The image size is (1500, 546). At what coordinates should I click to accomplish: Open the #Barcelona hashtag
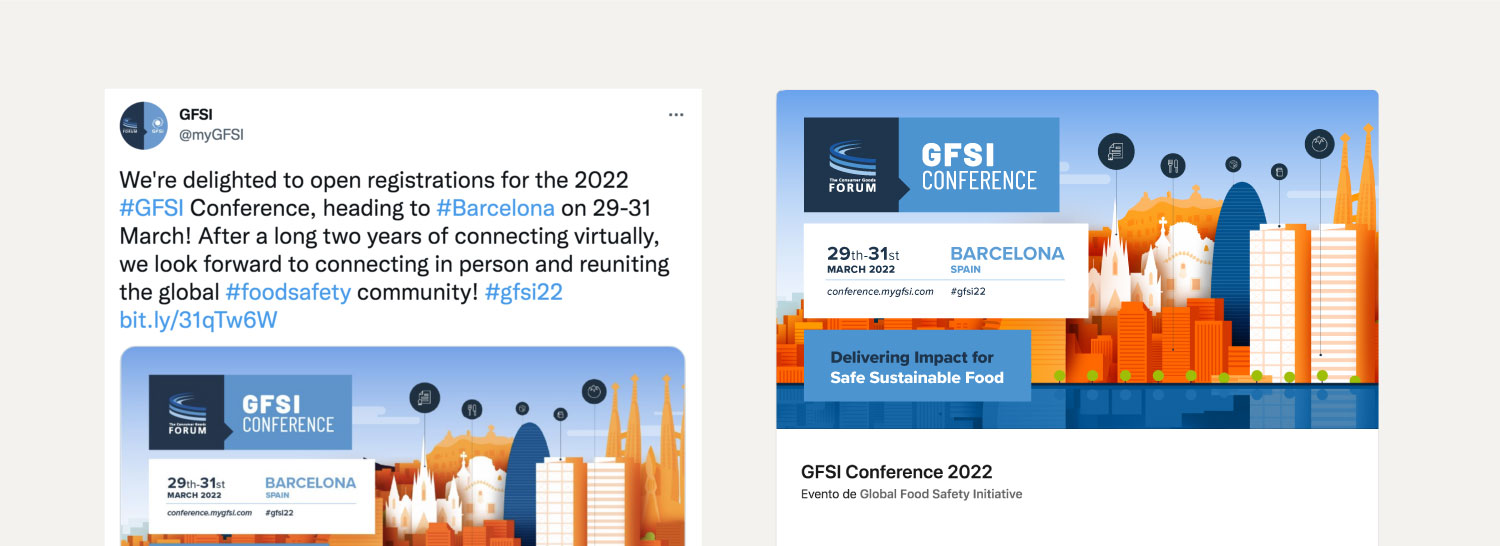495,208
